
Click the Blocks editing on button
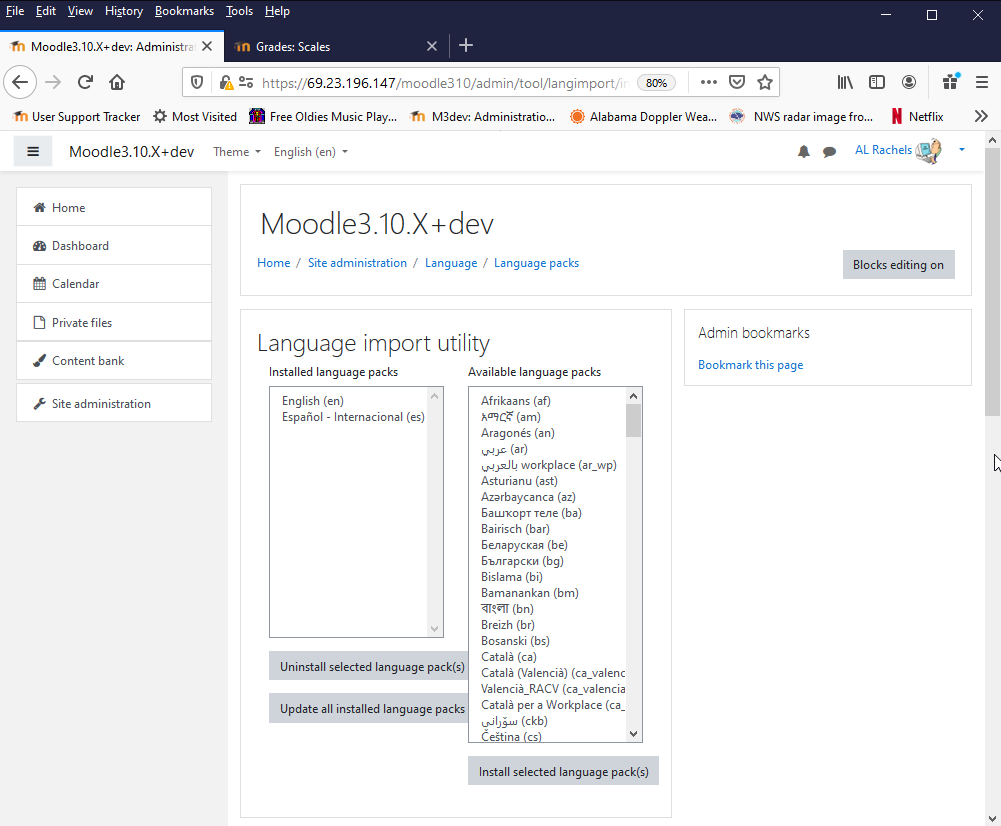[898, 265]
